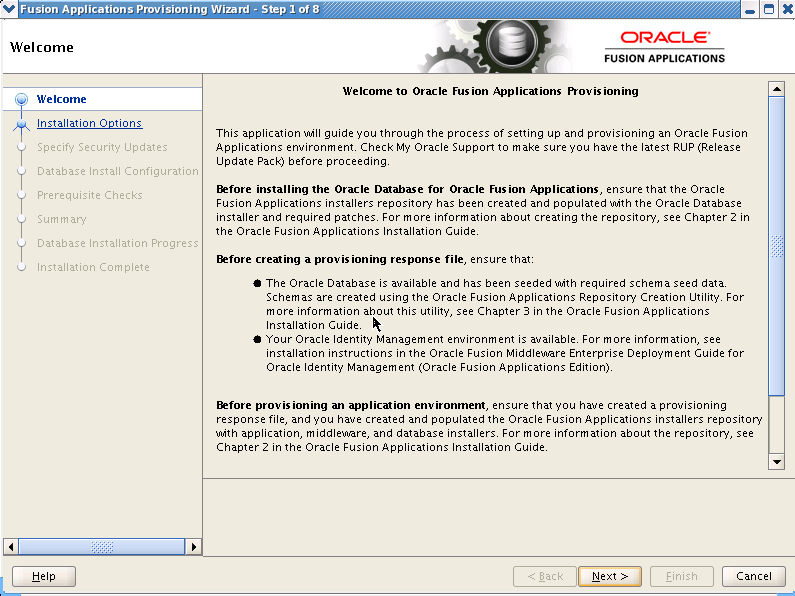
Task: Cancel the provisioning wizard
Action: [753, 576]
